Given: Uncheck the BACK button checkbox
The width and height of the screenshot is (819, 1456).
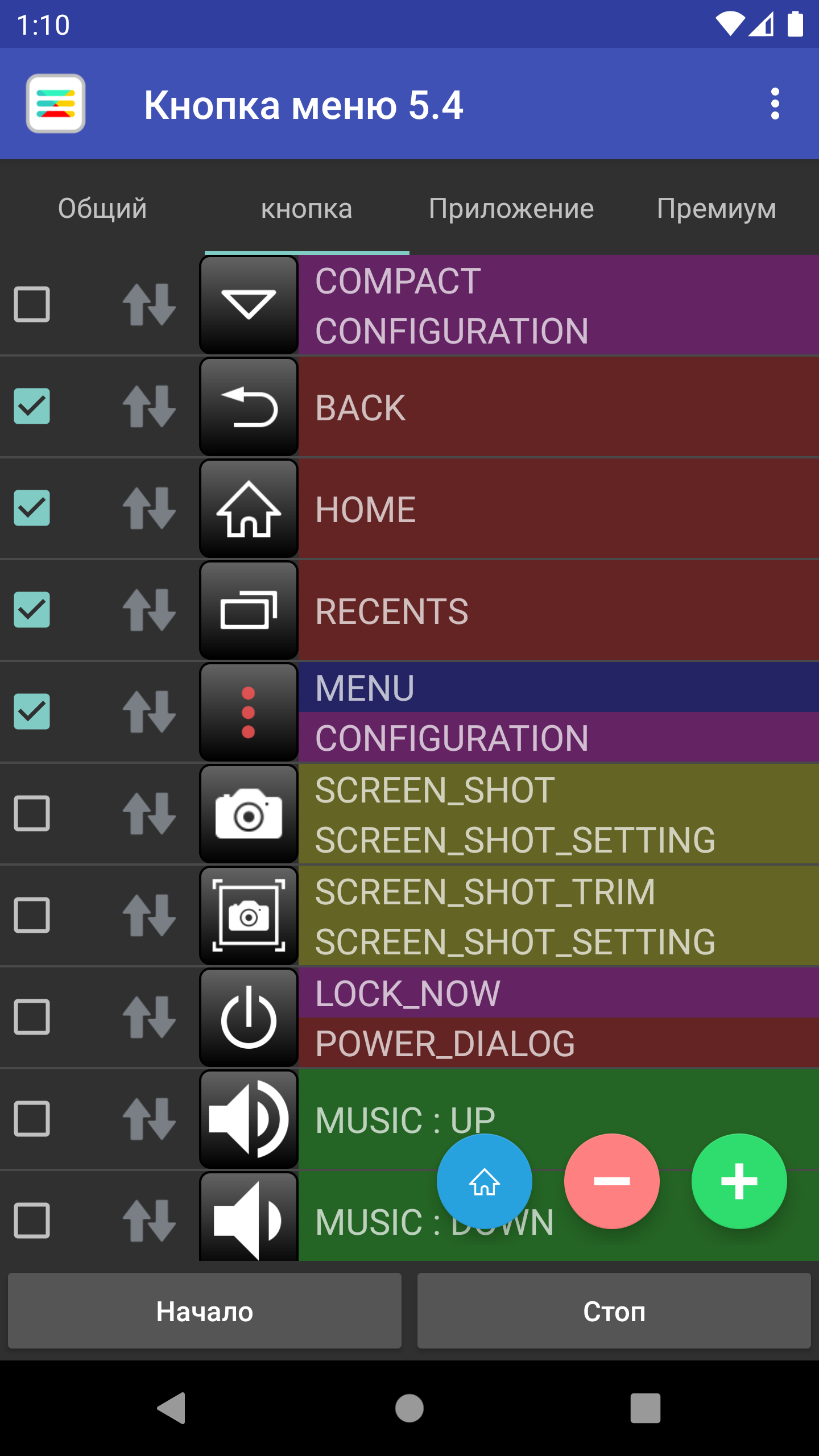Looking at the screenshot, I should click(x=32, y=407).
